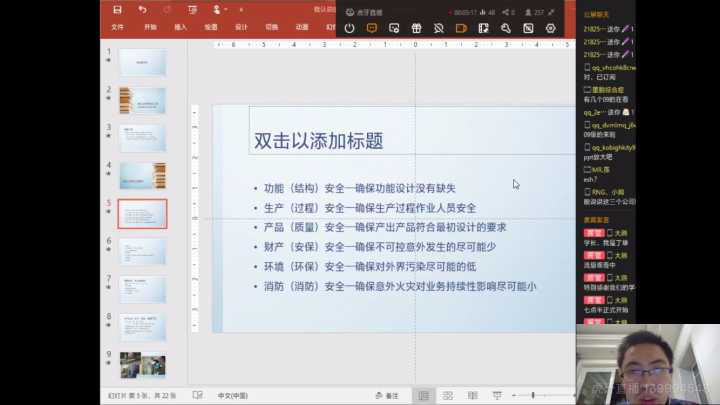The height and width of the screenshot is (405, 720).
Task: Click the Undo arrow icon
Action: [142, 9]
